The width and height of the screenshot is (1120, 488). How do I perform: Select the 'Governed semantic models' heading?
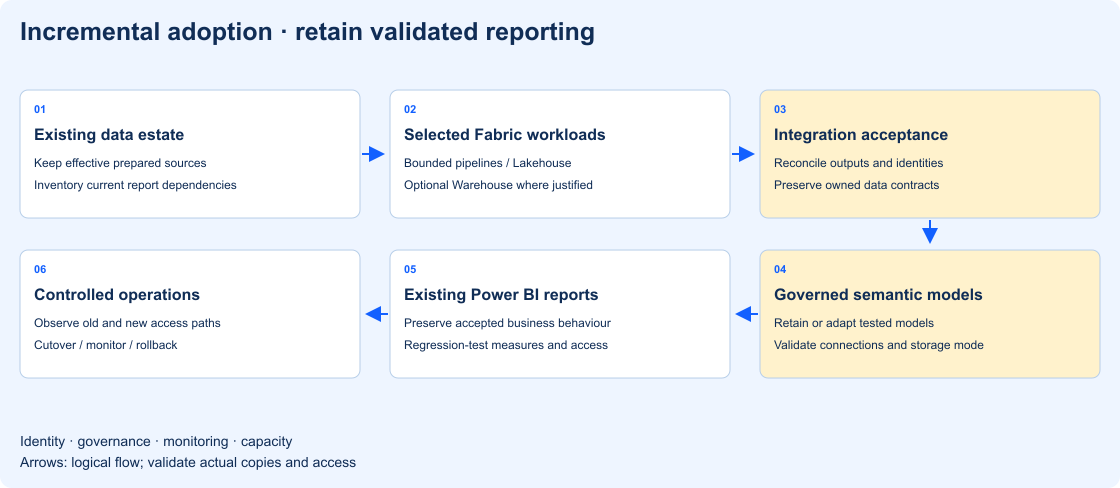point(879,294)
